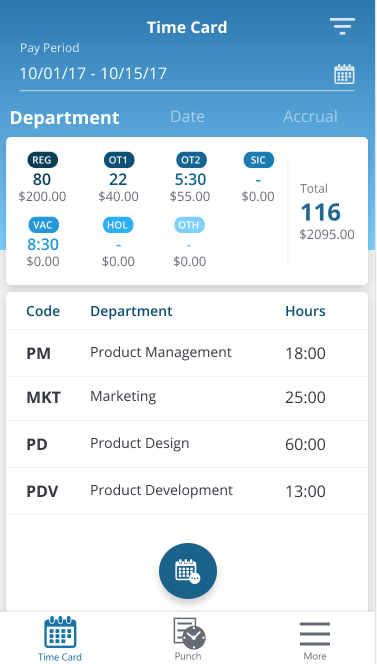Open the Marketing department row
This screenshot has height=664, width=377.
(x=187, y=398)
